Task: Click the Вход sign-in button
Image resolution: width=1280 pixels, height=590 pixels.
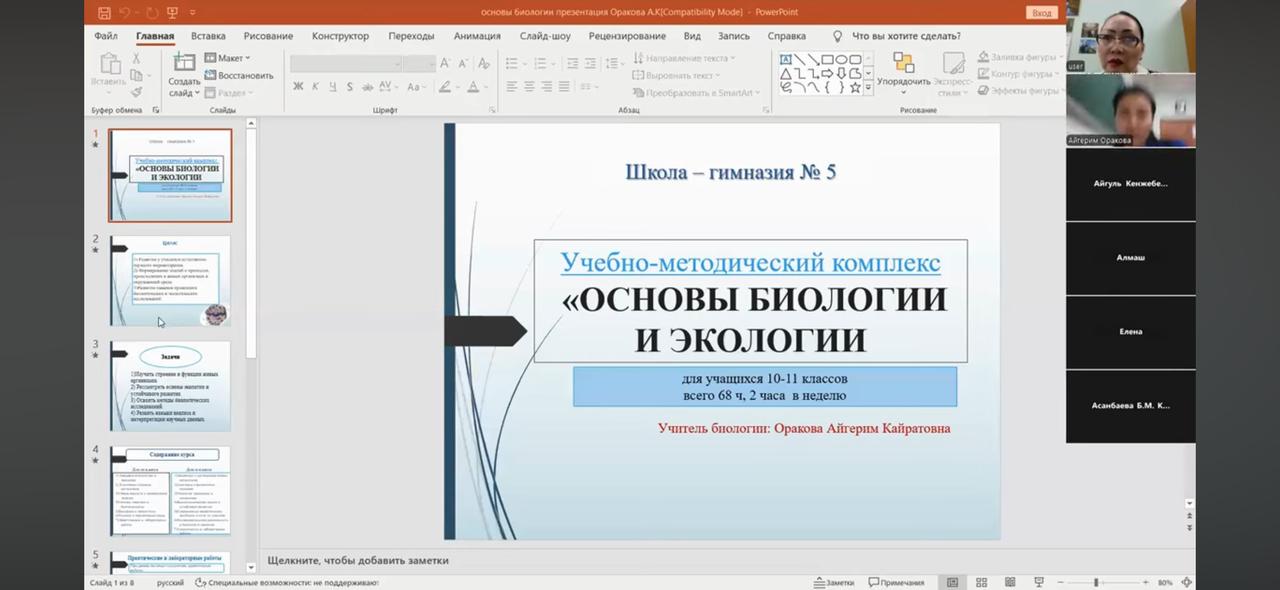Action: tap(1041, 13)
